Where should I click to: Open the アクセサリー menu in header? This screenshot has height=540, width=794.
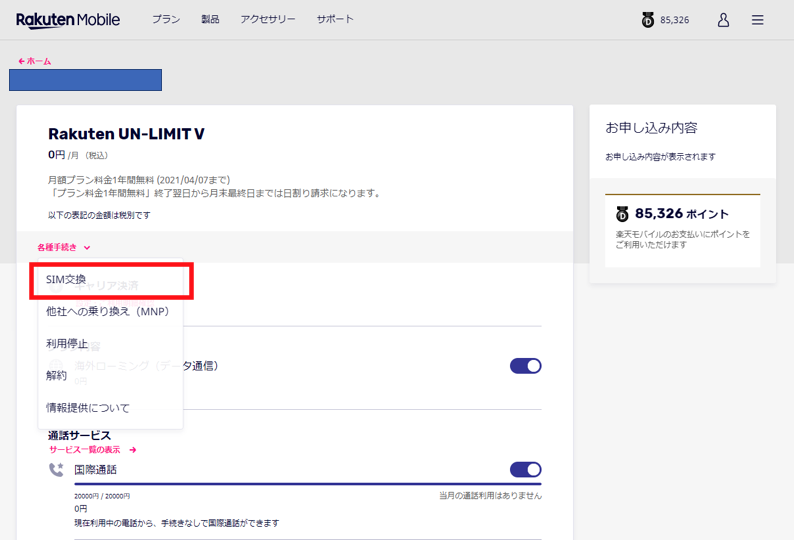click(268, 19)
